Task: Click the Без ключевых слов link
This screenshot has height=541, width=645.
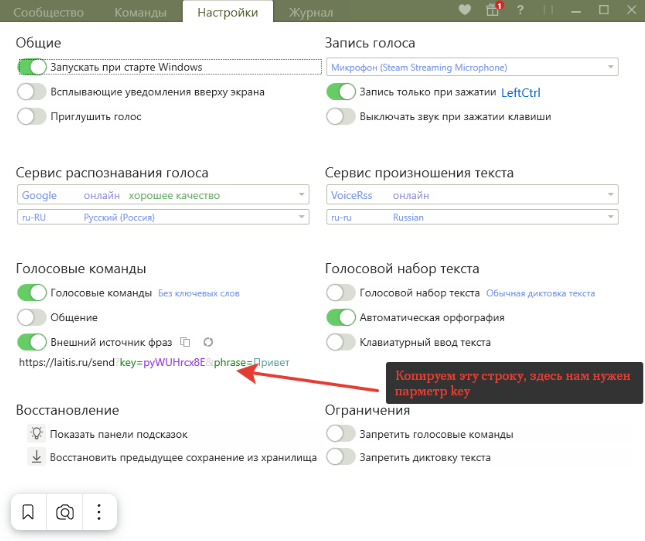Action: [x=199, y=293]
